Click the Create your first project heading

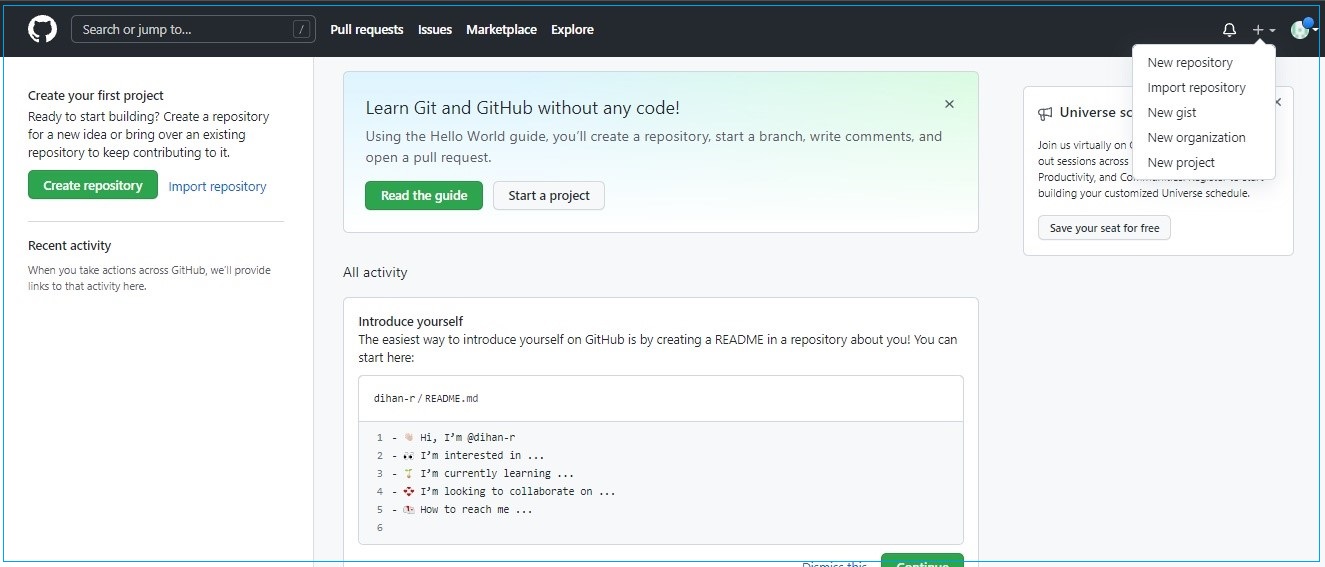click(x=96, y=96)
